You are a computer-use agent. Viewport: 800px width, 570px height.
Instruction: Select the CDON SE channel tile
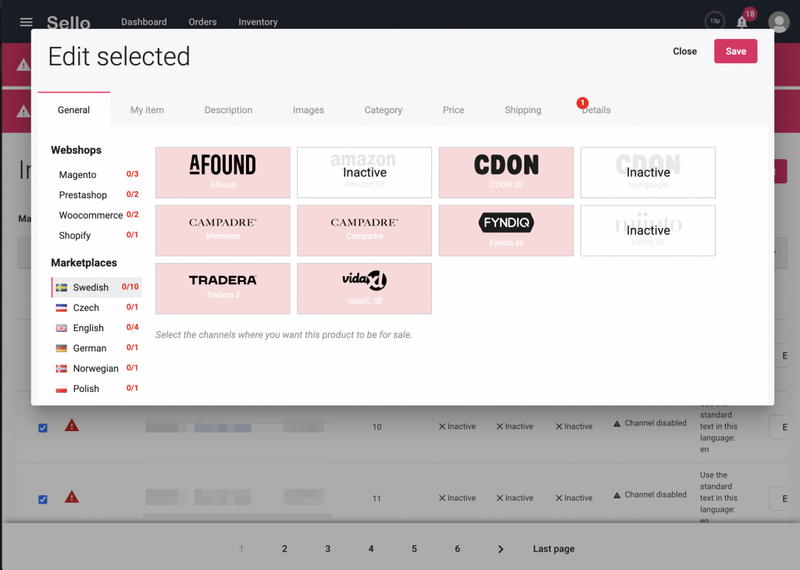coord(506,172)
